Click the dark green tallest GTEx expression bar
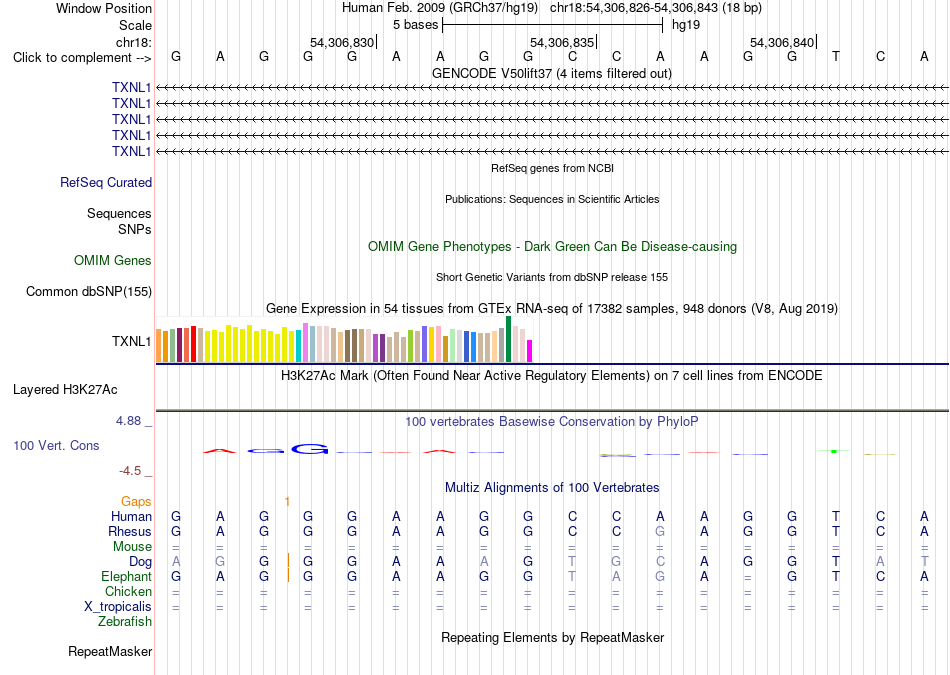 [508, 339]
